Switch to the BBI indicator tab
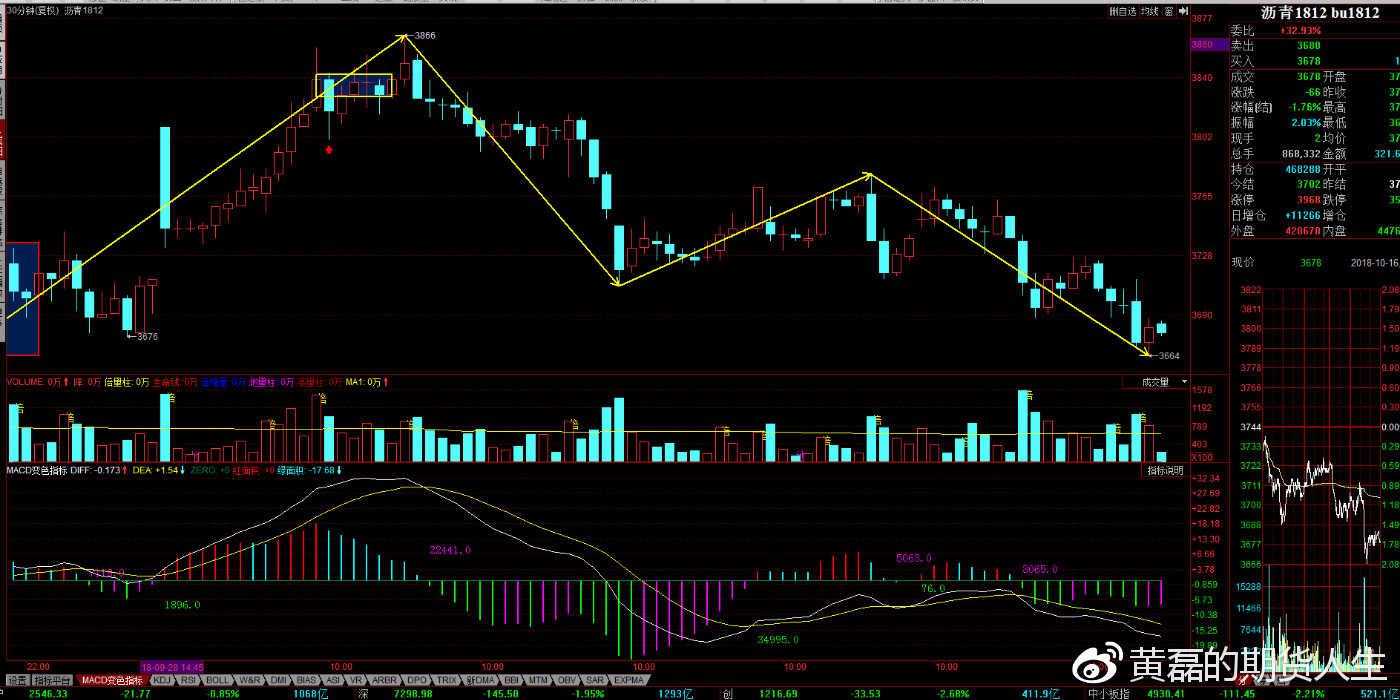This screenshot has height=700, width=1400. tap(513, 680)
